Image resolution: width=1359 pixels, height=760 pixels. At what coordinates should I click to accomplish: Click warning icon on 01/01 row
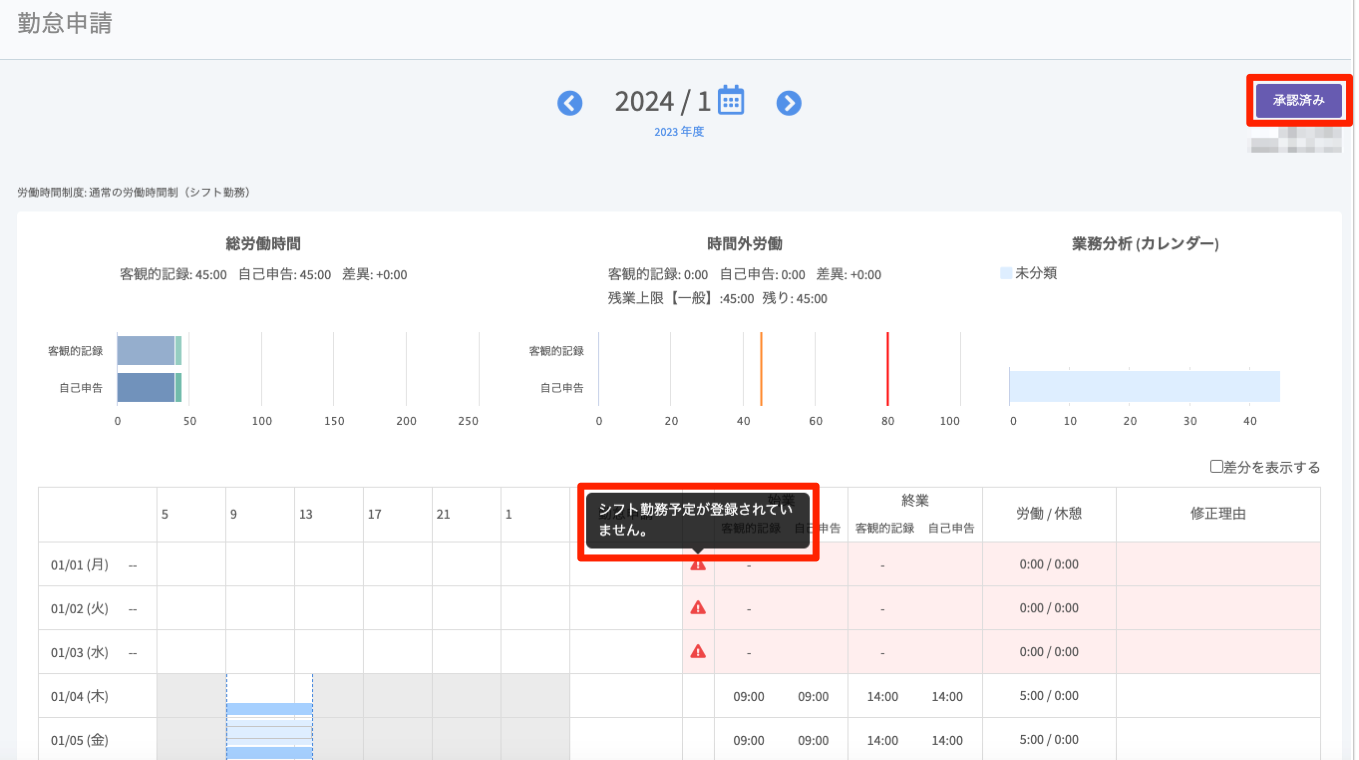click(x=698, y=564)
